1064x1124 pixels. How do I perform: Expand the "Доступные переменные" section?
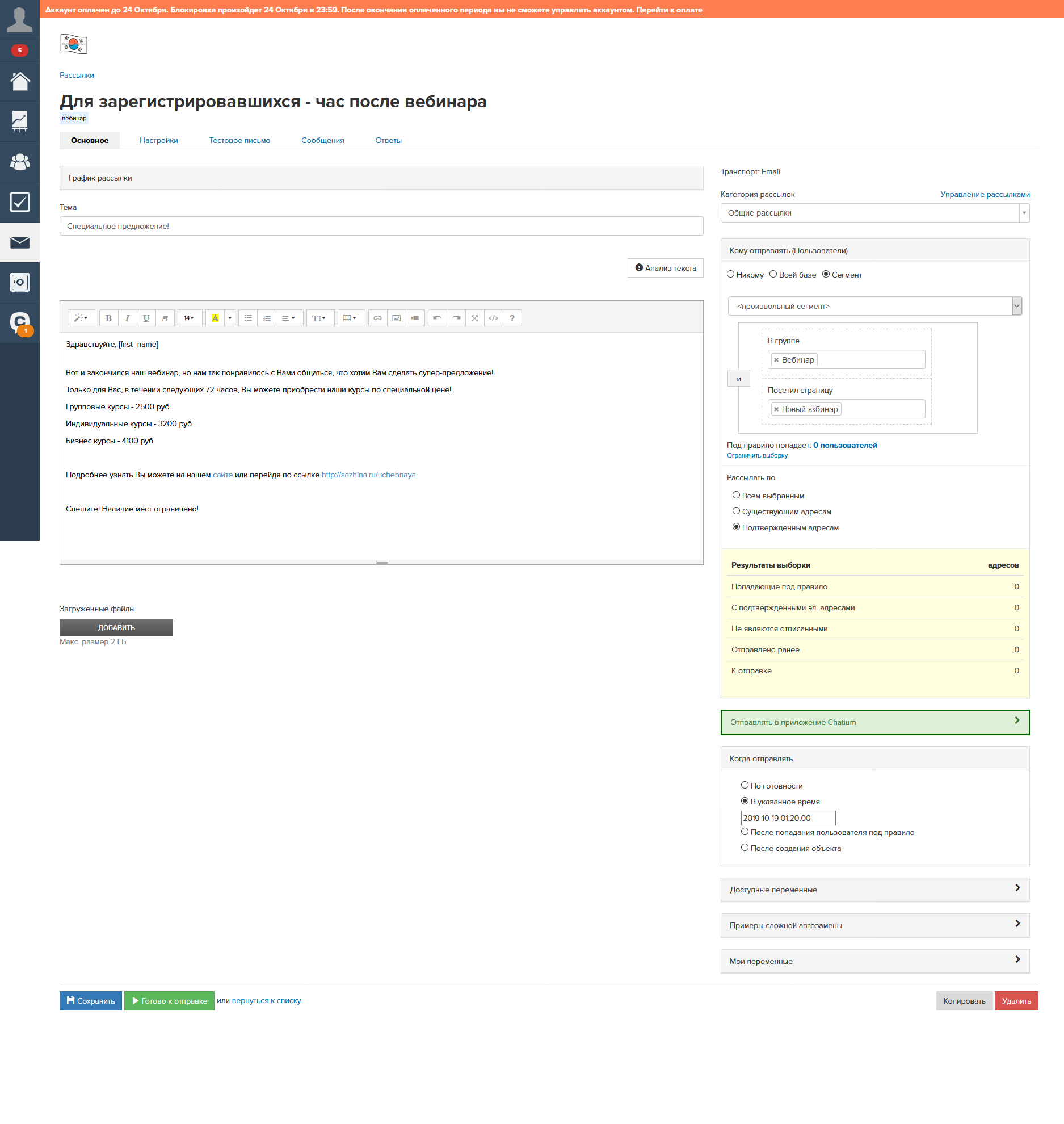click(874, 890)
